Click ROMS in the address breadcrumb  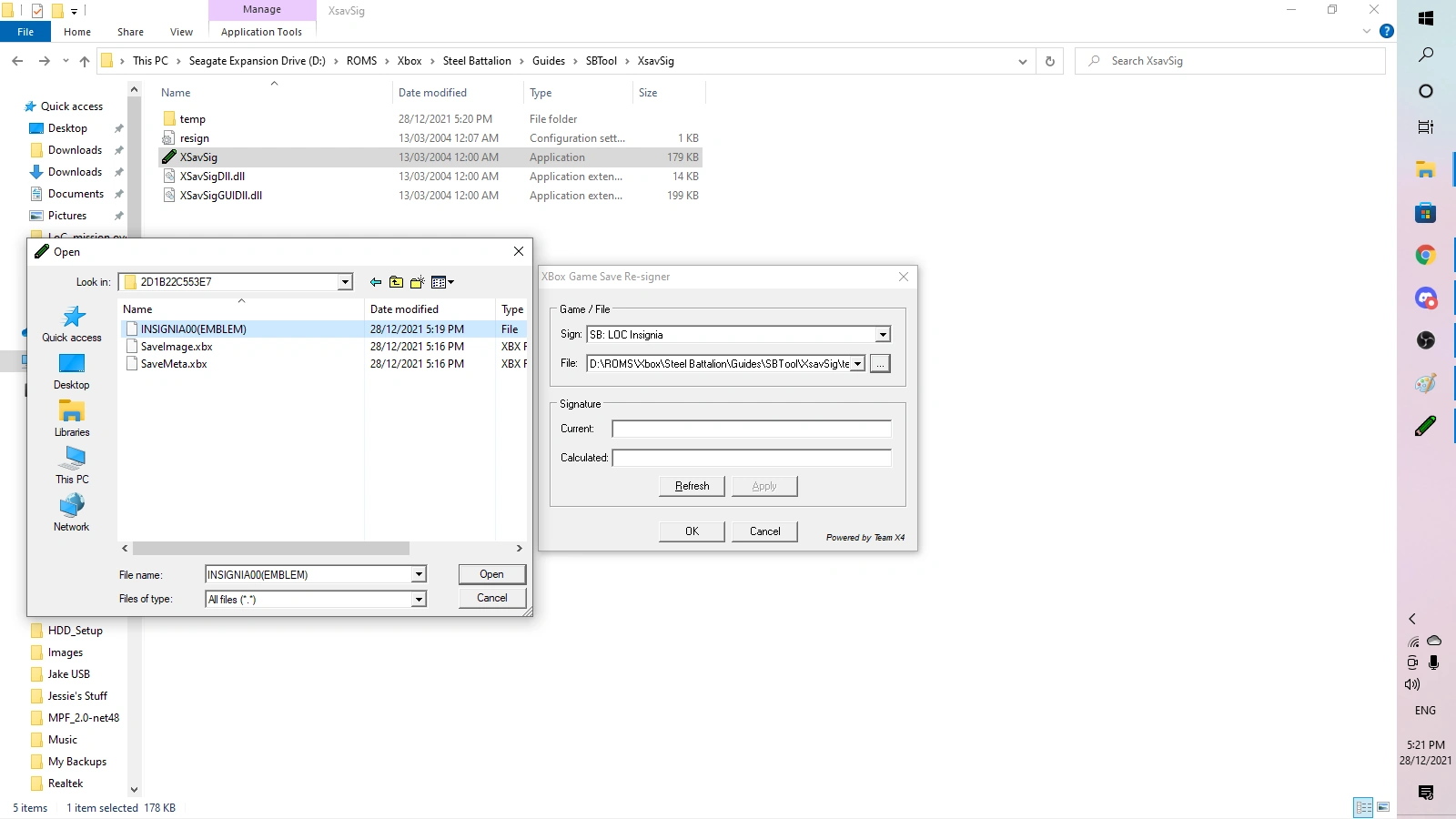(x=361, y=61)
